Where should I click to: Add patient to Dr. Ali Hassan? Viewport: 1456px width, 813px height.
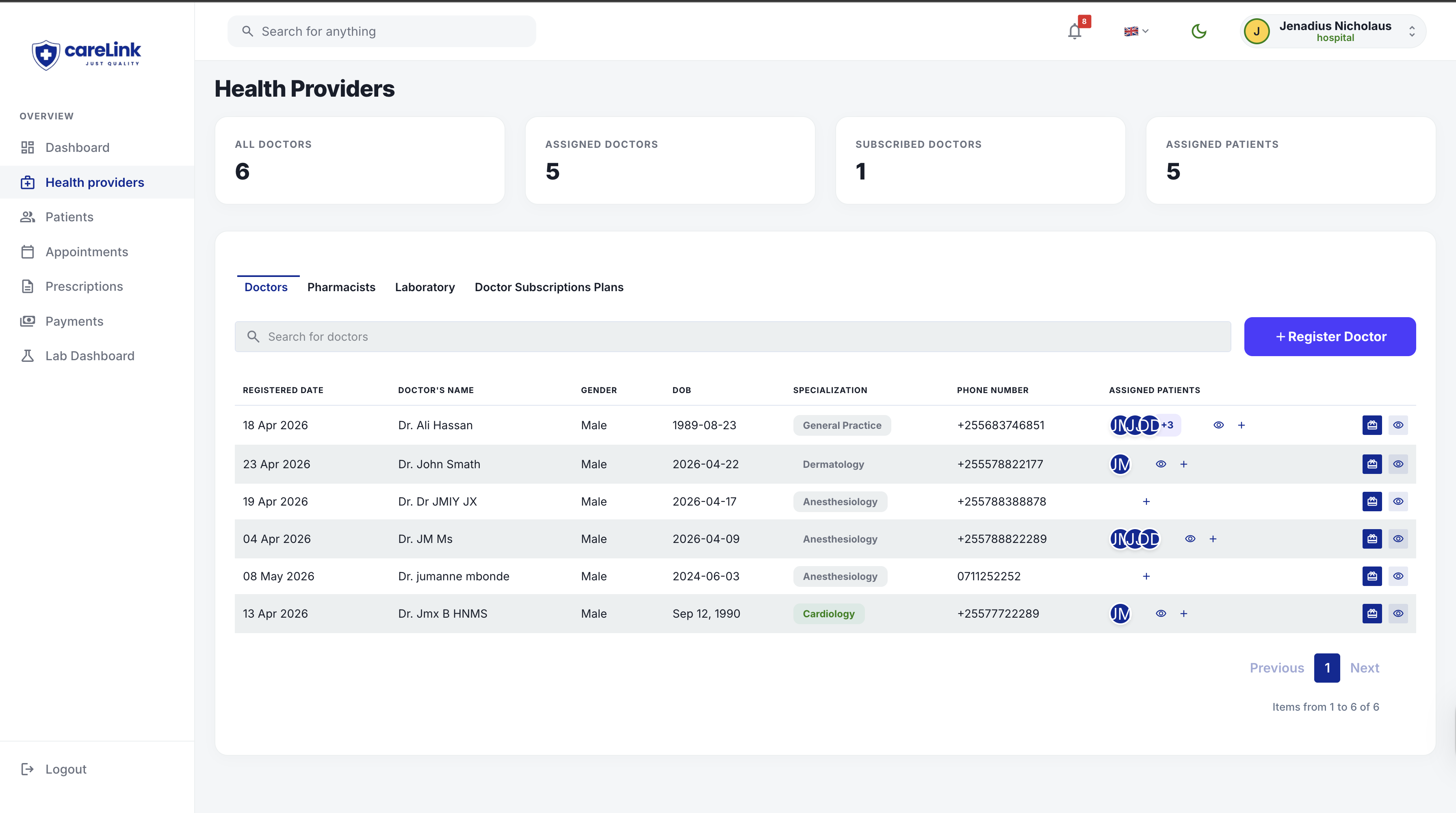[1241, 425]
